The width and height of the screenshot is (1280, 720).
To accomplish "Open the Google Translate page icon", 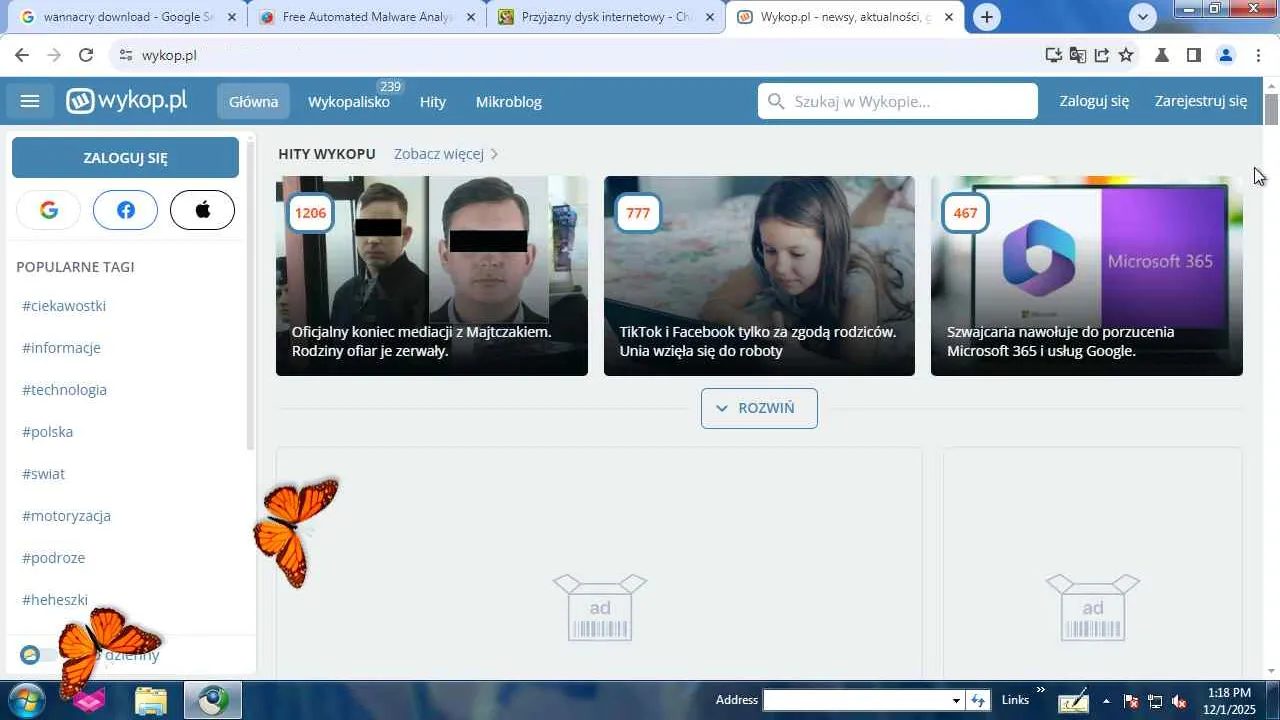I will point(1078,55).
